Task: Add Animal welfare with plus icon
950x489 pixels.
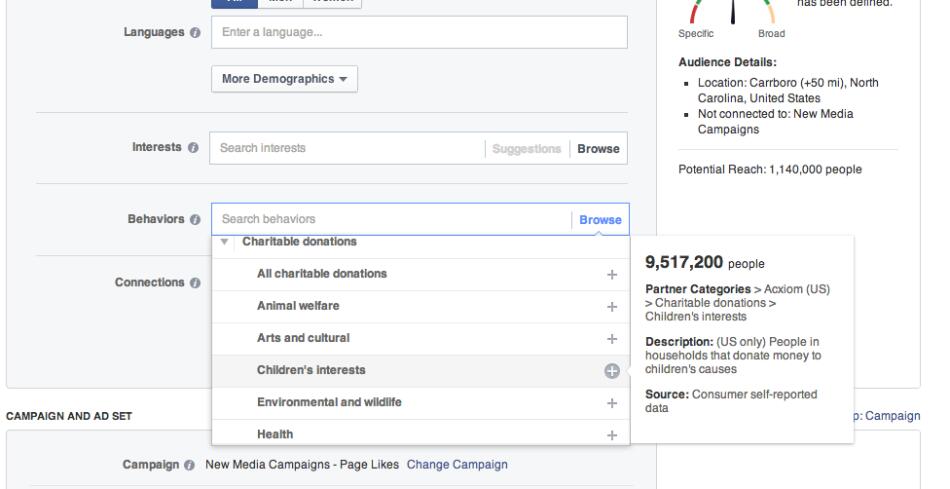Action: click(x=612, y=307)
